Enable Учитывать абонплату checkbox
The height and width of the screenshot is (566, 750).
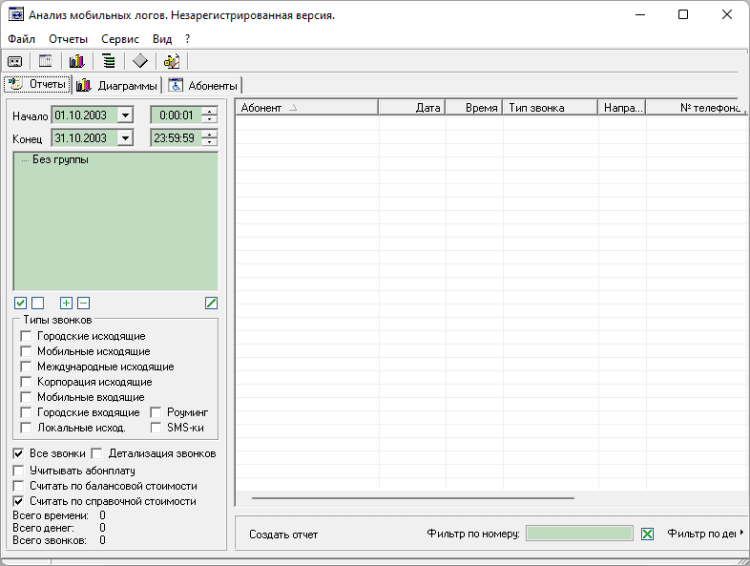coord(19,470)
